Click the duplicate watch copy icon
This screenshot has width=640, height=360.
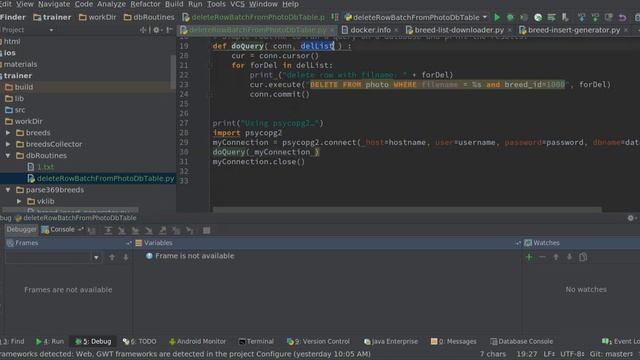coord(583,257)
